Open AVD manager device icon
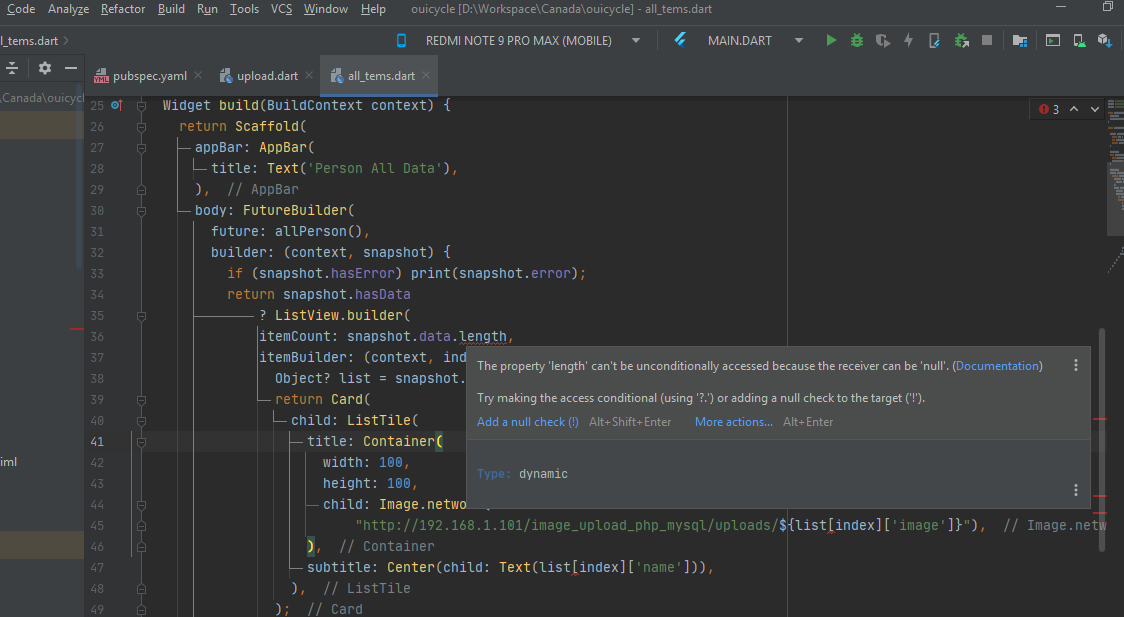 tap(1079, 41)
